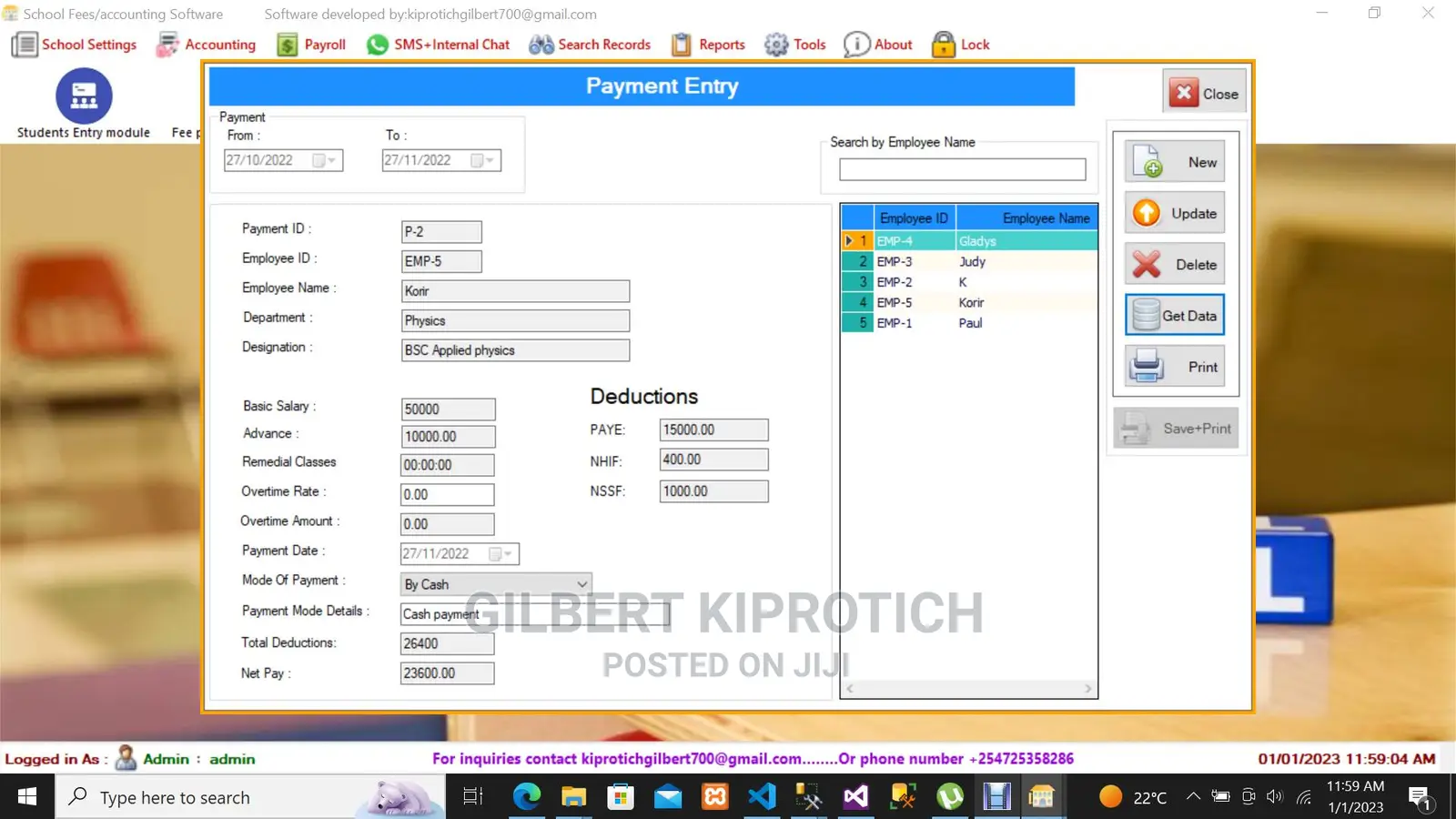Expand the Mode Of Payment dropdown
The height and width of the screenshot is (819, 1456).
click(x=581, y=584)
